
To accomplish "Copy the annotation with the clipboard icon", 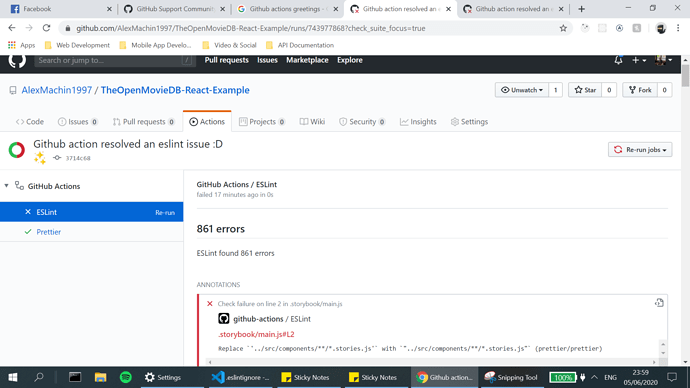I will [659, 303].
